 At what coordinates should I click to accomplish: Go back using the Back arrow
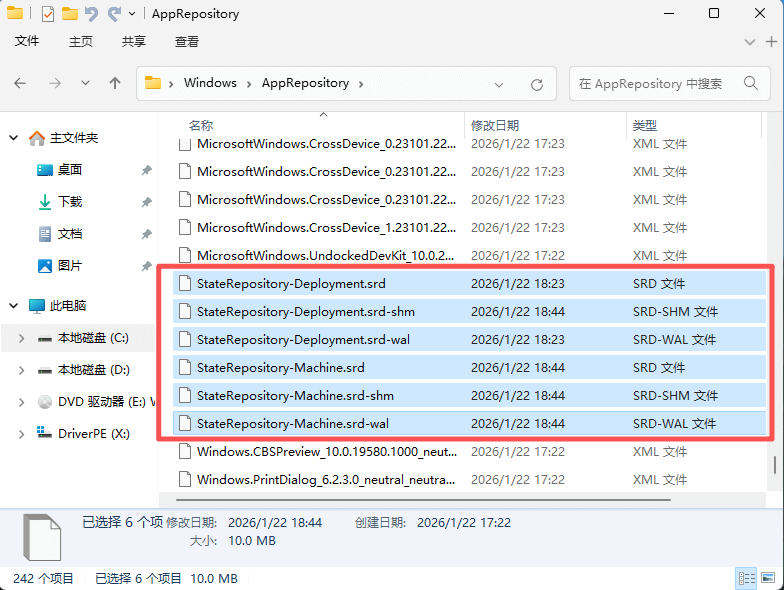(21, 84)
